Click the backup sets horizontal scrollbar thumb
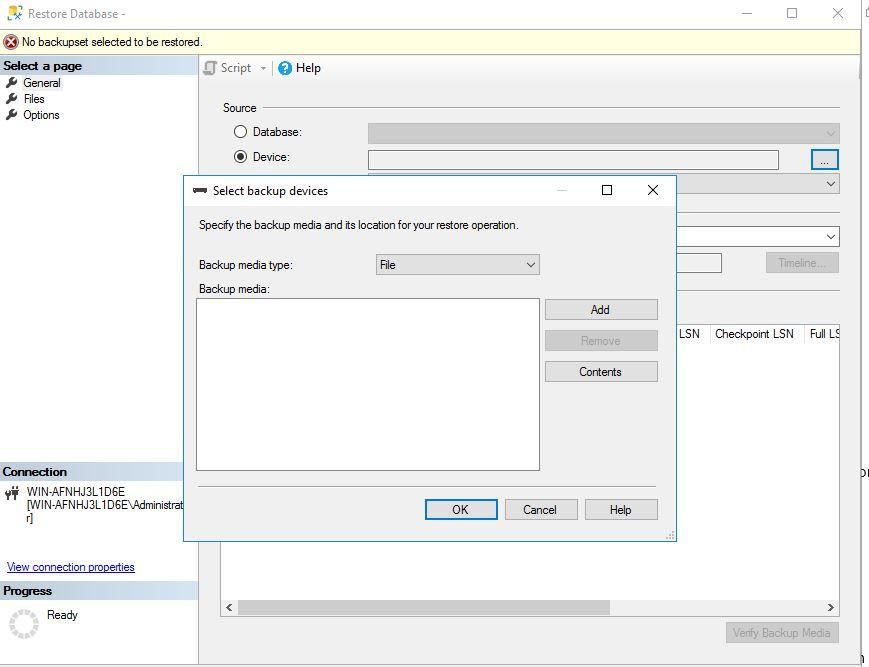Screen dimensions: 869x667 424,608
